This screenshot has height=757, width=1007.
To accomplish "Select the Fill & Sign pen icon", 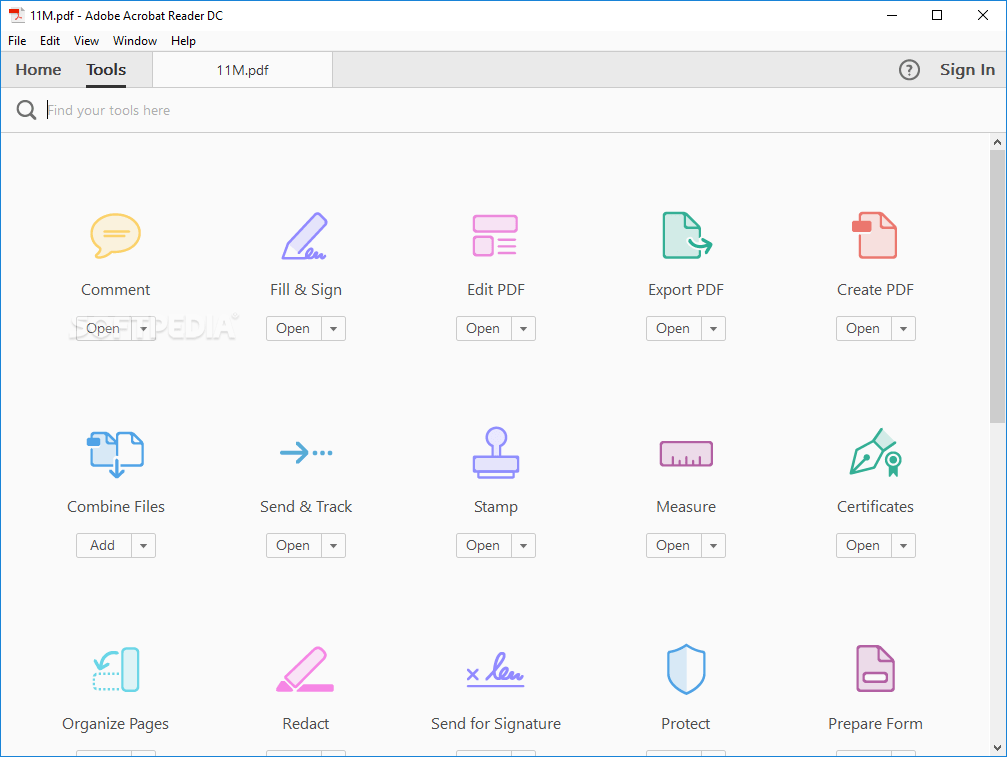I will pos(305,236).
